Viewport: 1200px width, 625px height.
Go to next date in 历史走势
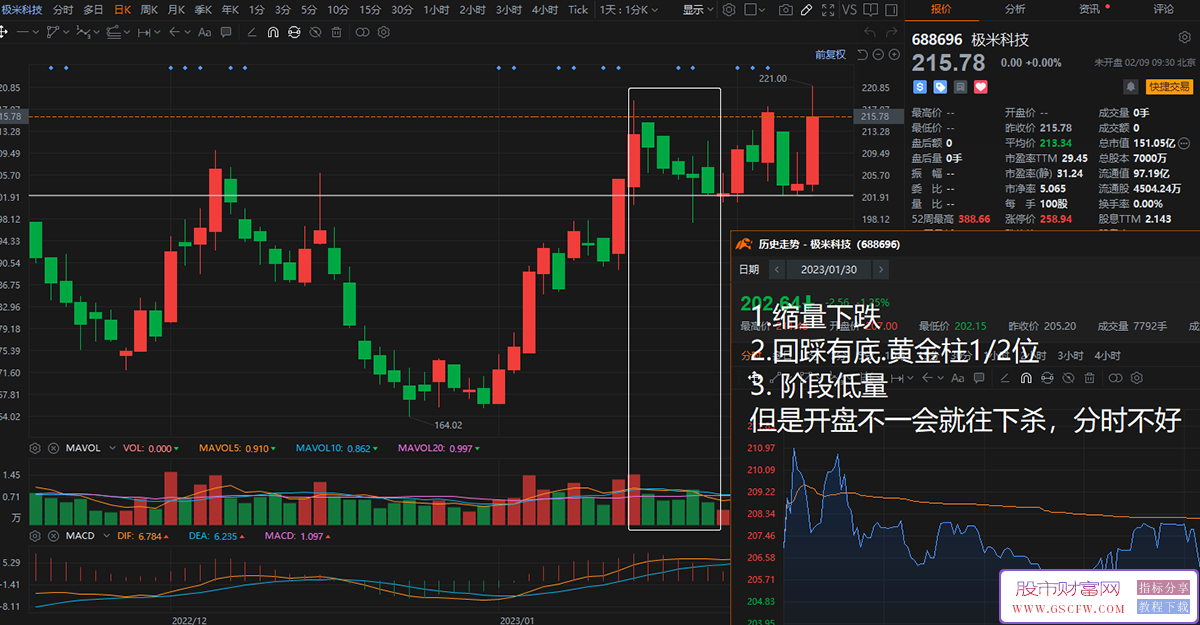pyautogui.click(x=881, y=269)
